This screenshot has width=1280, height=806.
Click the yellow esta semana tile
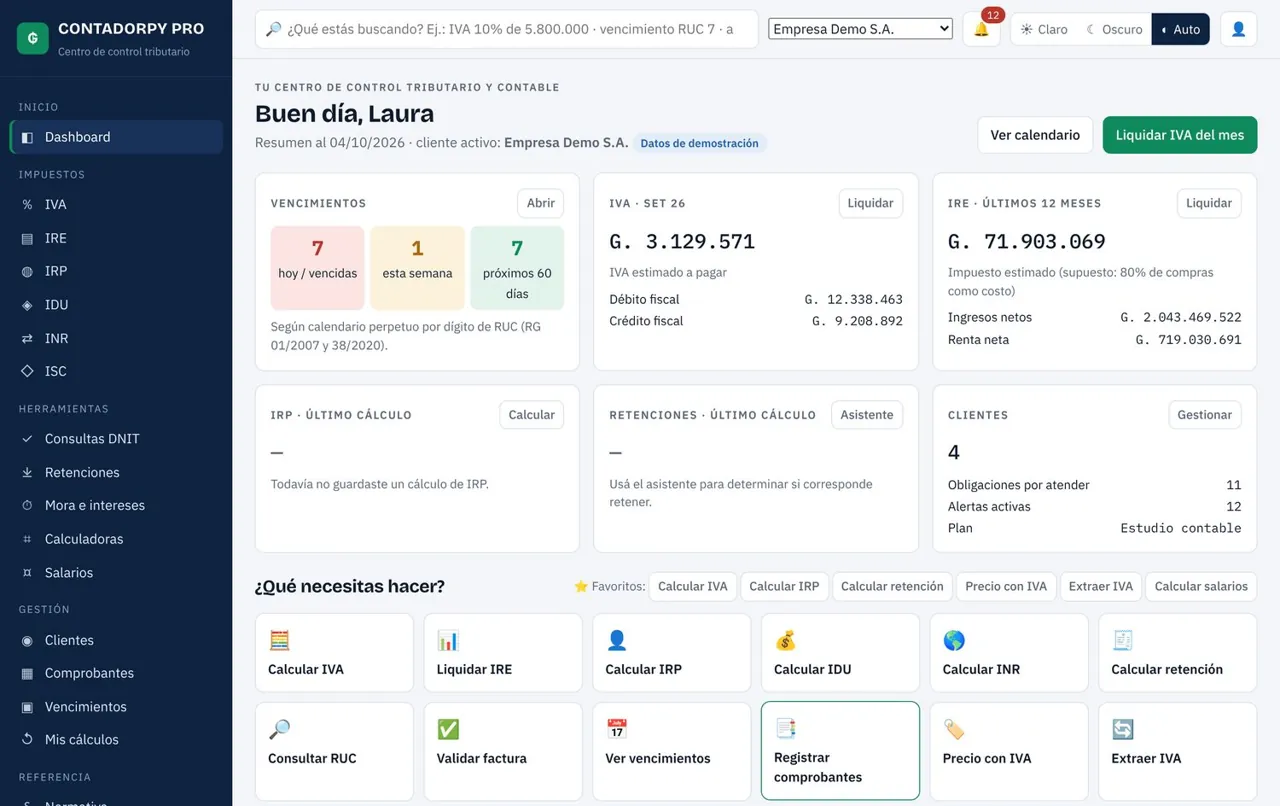tap(417, 268)
